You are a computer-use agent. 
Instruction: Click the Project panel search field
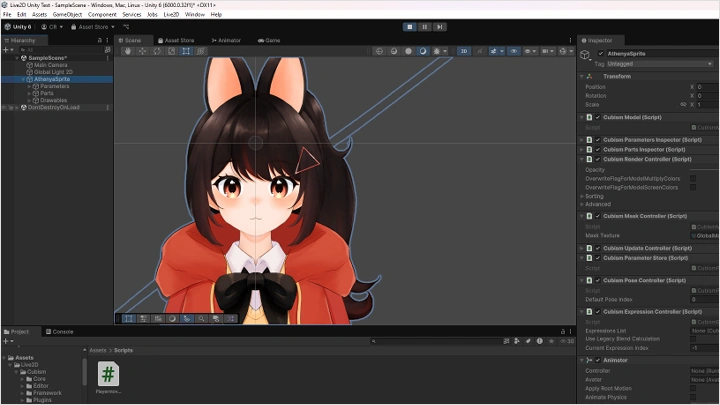click(x=436, y=341)
